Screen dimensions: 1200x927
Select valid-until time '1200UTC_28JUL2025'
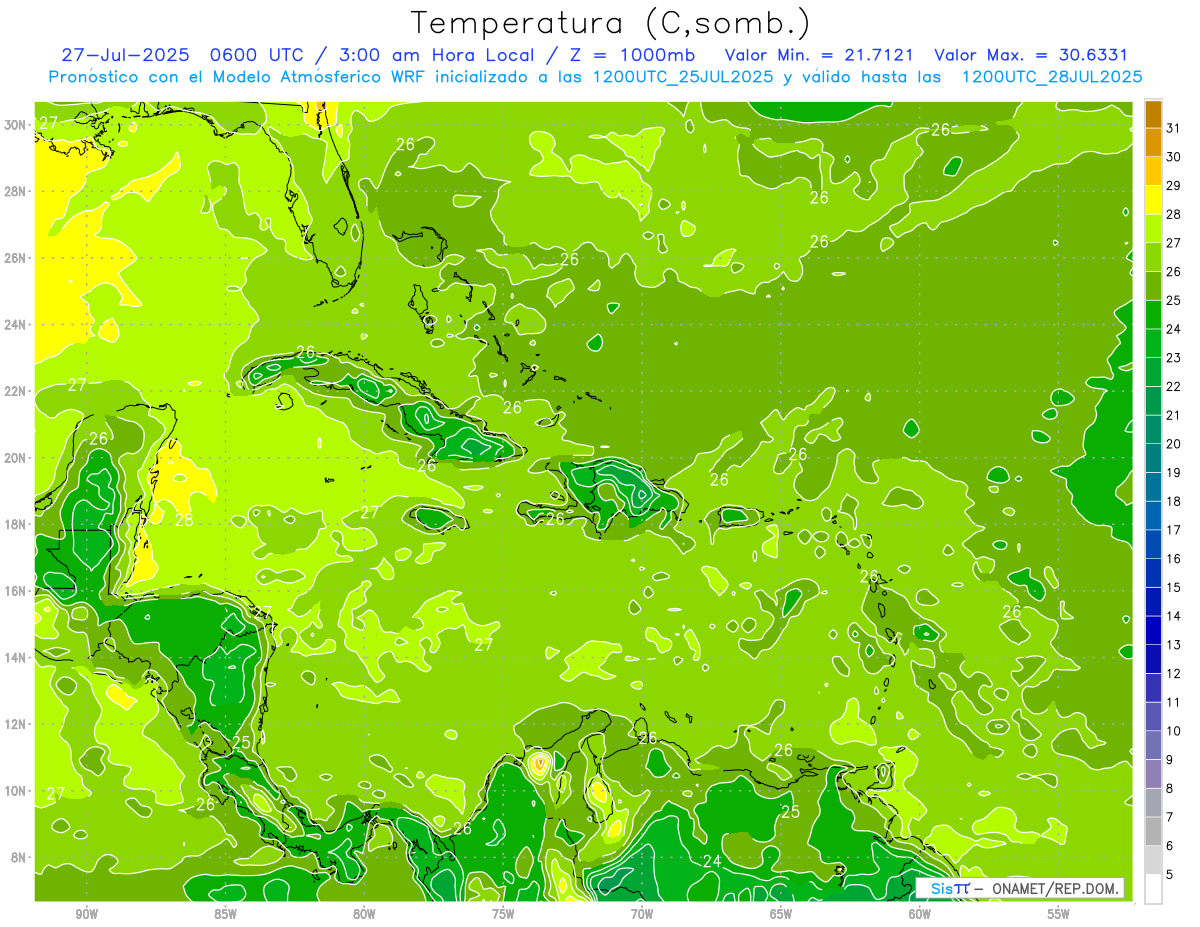pos(1052,76)
